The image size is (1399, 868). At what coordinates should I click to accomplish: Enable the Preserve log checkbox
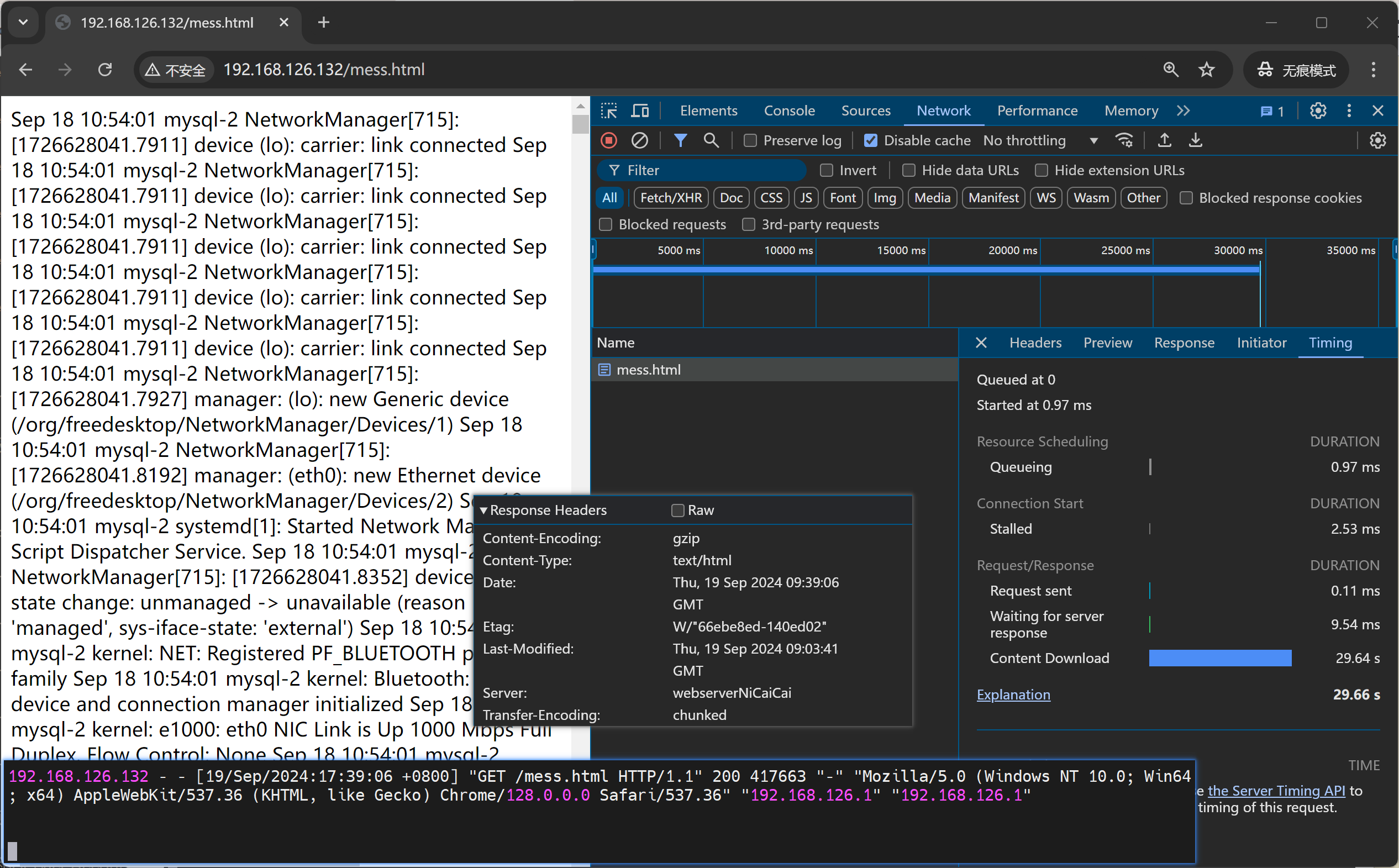(x=750, y=141)
